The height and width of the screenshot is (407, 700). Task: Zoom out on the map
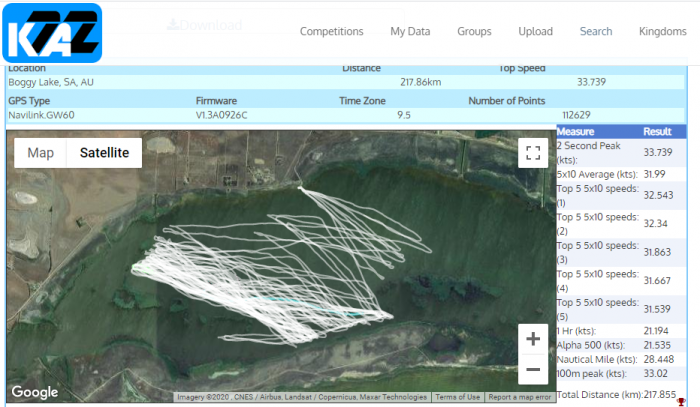pos(533,370)
